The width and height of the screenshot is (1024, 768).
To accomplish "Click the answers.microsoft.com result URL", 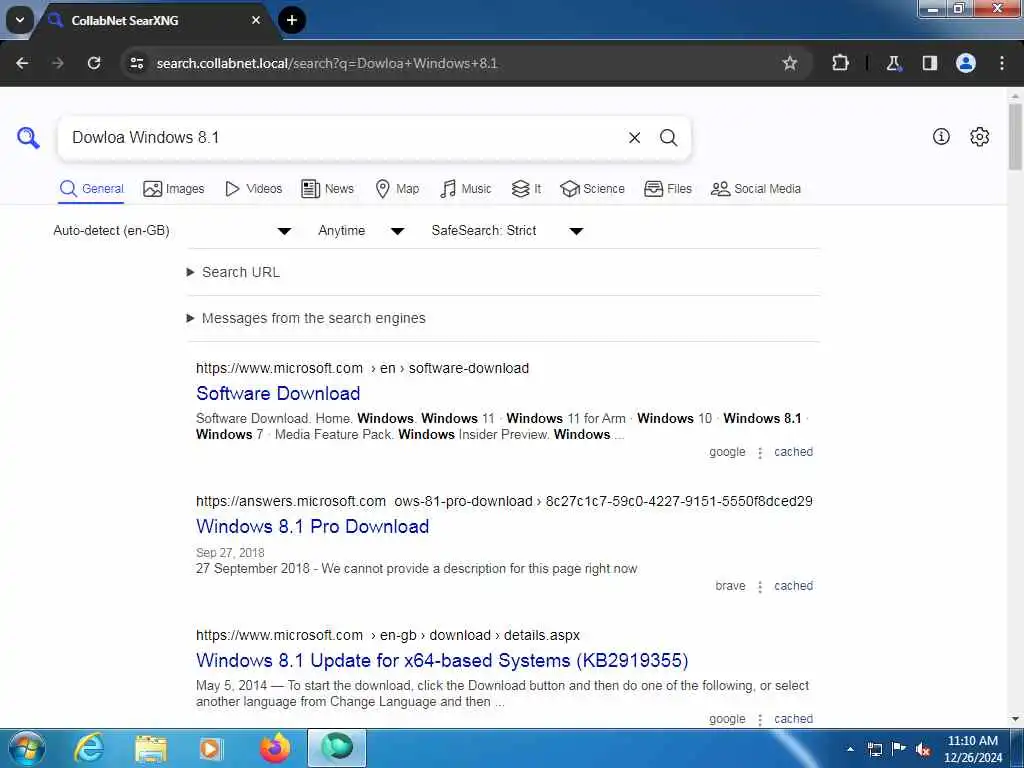I will pyautogui.click(x=504, y=502).
